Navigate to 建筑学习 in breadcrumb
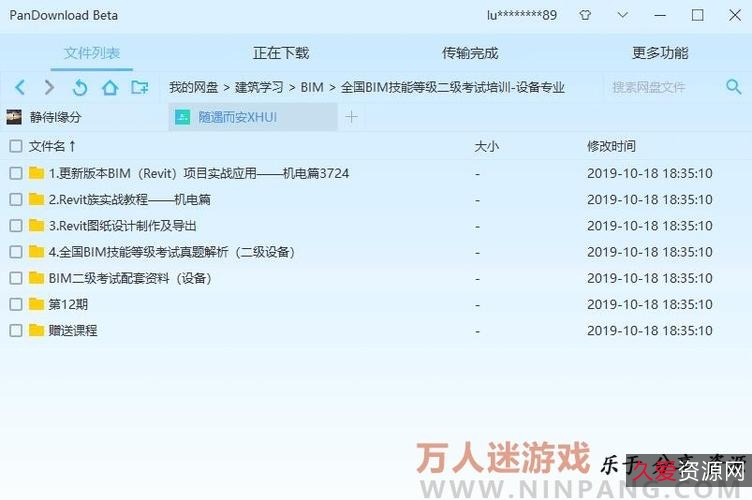752x500 pixels. (x=259, y=87)
